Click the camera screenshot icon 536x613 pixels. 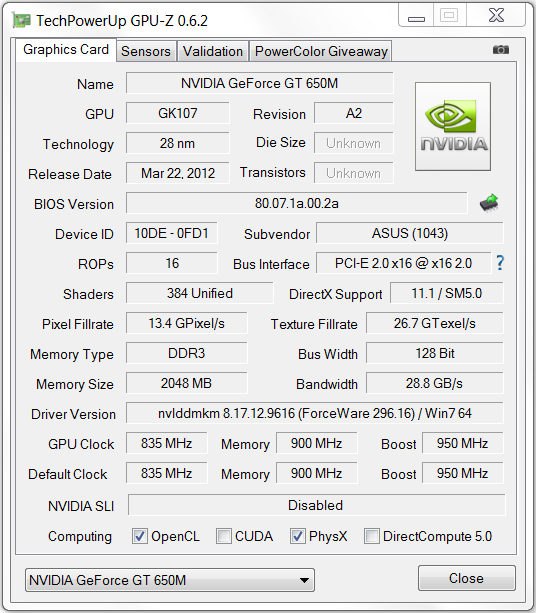[500, 50]
